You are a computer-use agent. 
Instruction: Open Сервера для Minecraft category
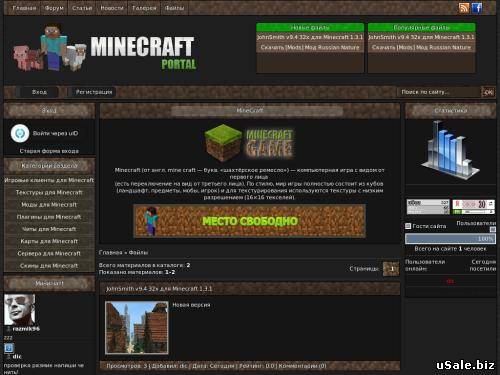(x=49, y=254)
